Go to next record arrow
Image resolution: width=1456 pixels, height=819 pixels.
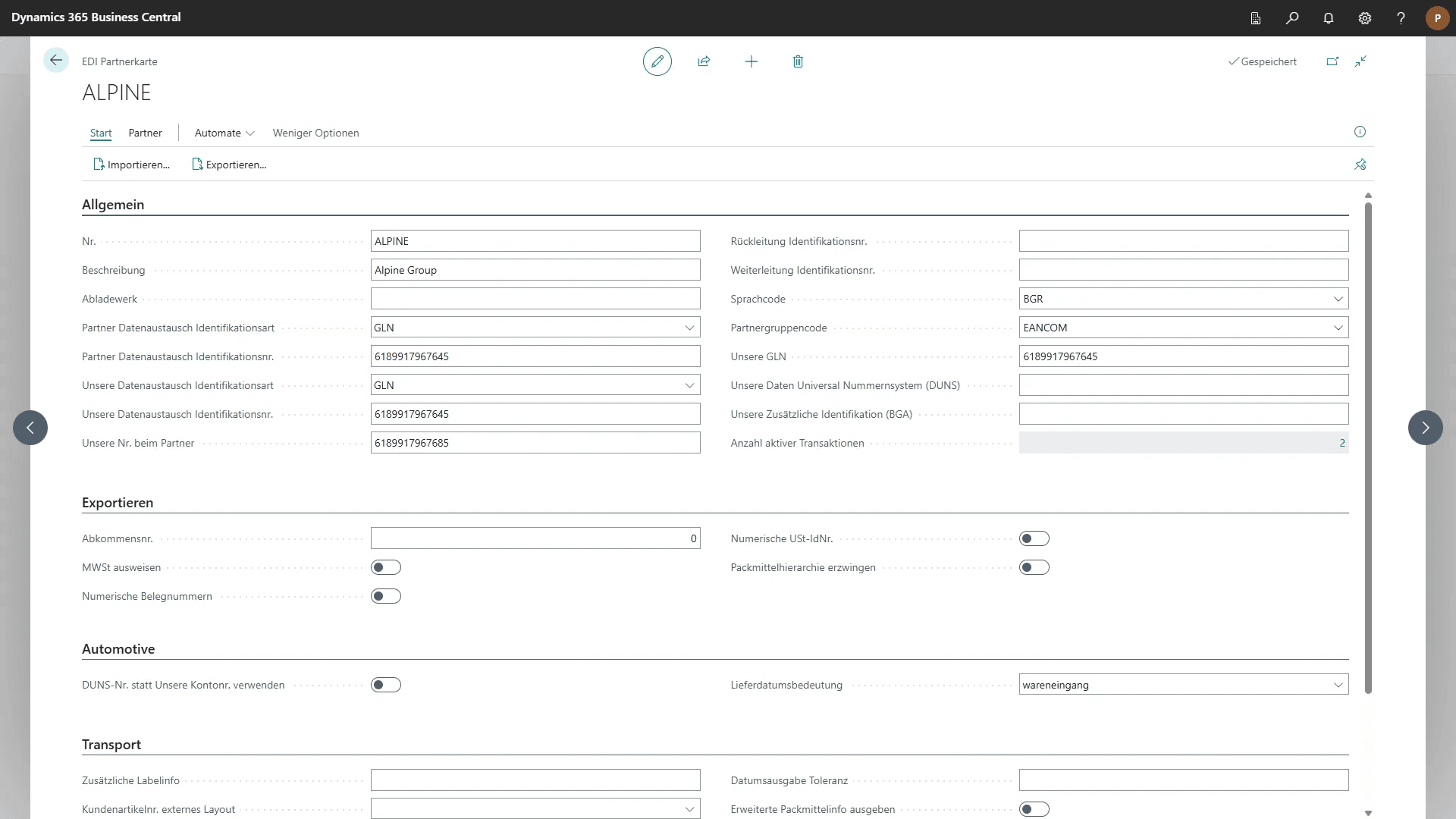1426,428
